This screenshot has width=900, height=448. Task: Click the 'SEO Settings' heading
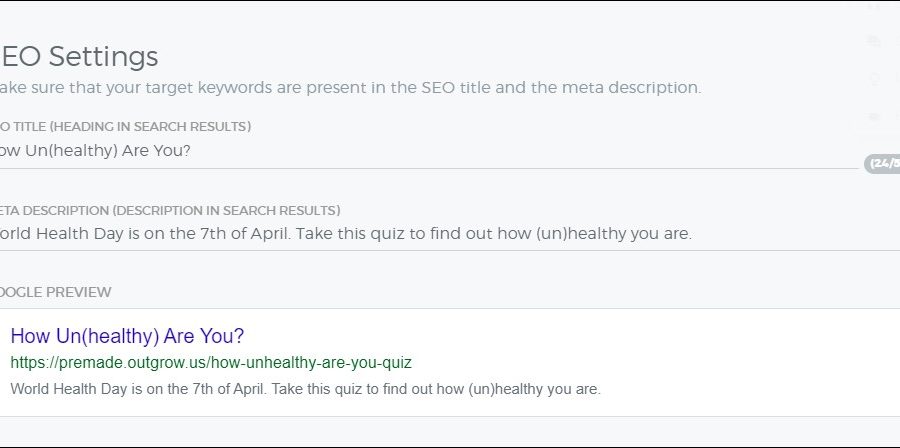click(x=80, y=56)
